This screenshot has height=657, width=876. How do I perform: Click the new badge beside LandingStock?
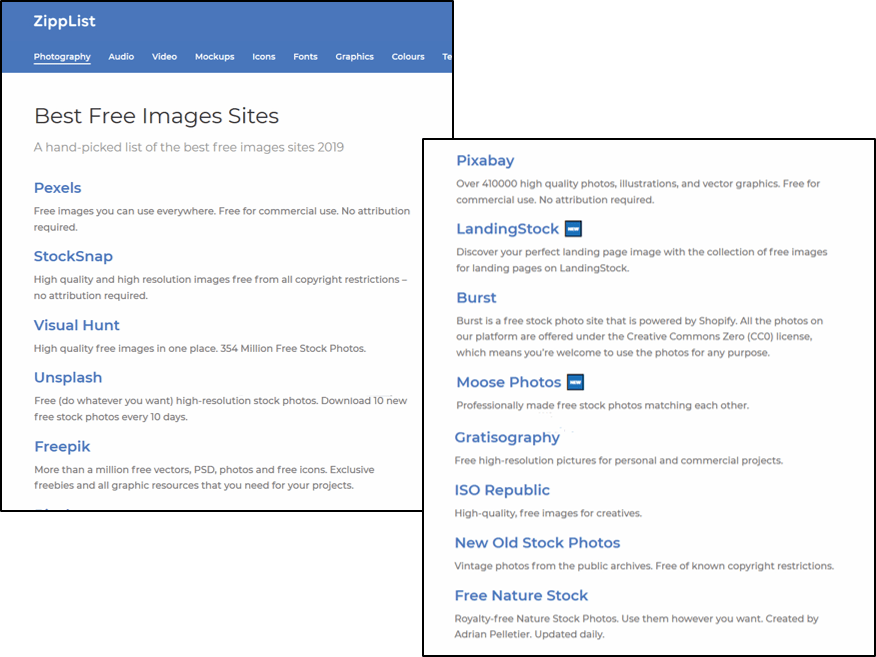pyautogui.click(x=574, y=229)
